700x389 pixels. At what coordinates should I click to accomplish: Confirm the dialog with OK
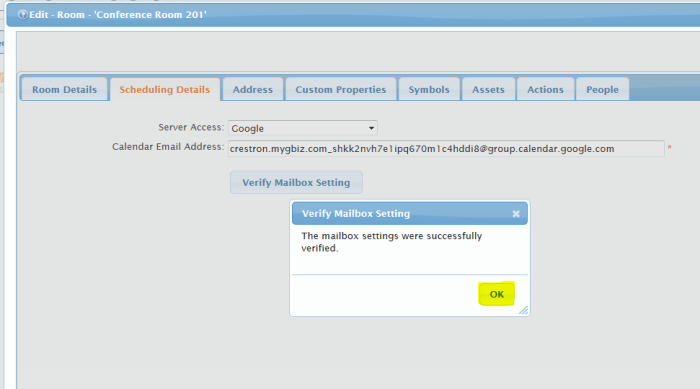tap(496, 294)
